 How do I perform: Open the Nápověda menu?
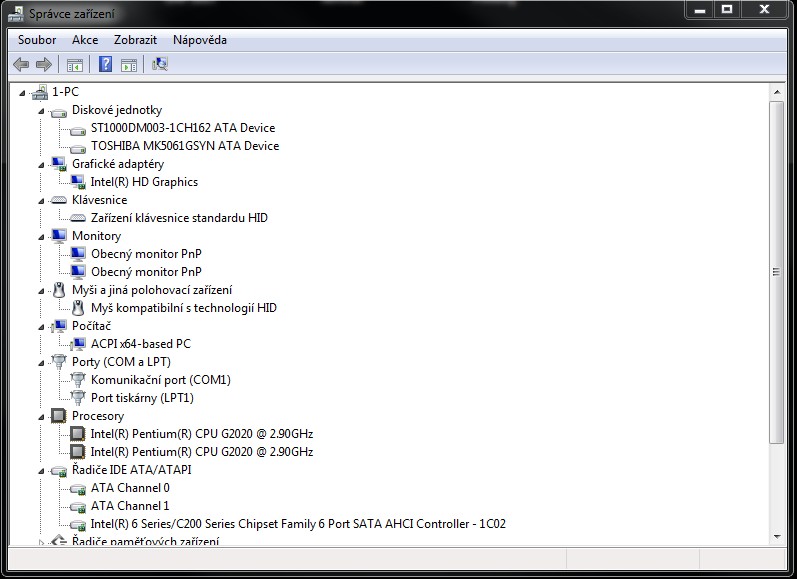click(200, 40)
